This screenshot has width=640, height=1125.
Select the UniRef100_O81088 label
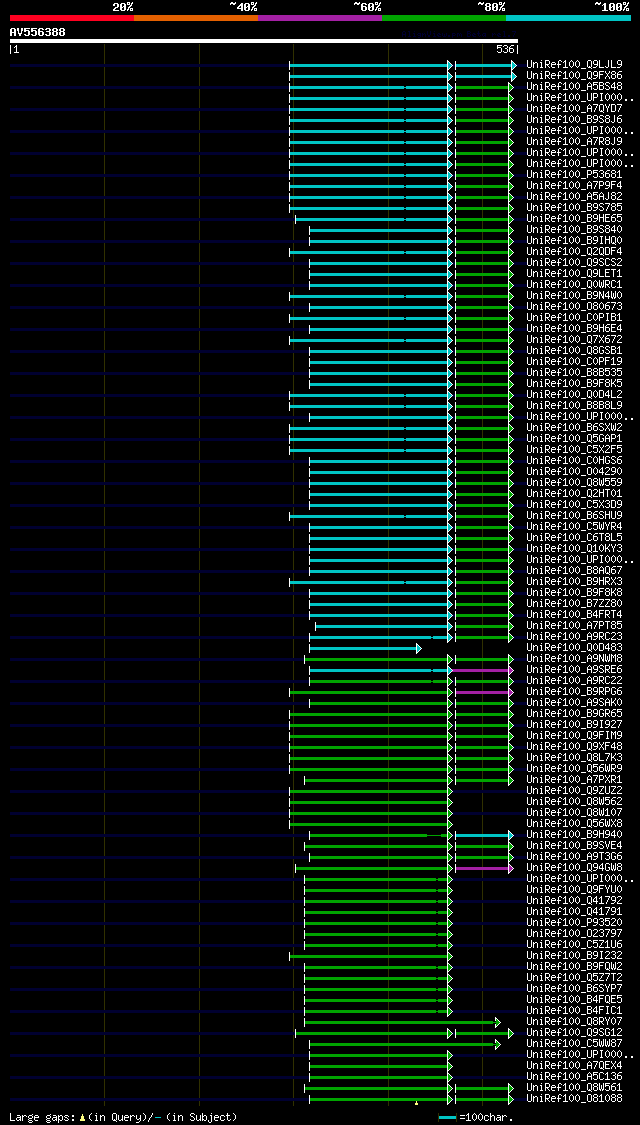point(574,1098)
